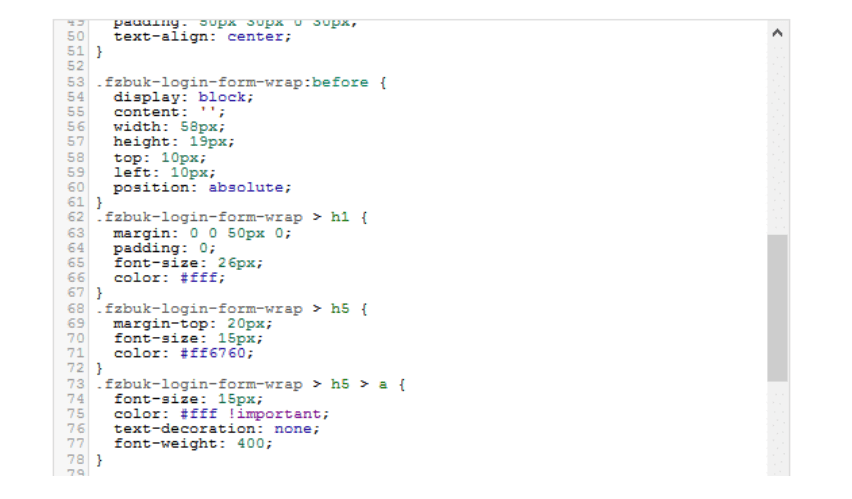Click the '.fzbuk-login-form-wrap > h5 {' selector line
852x499 pixels.
coord(232,309)
